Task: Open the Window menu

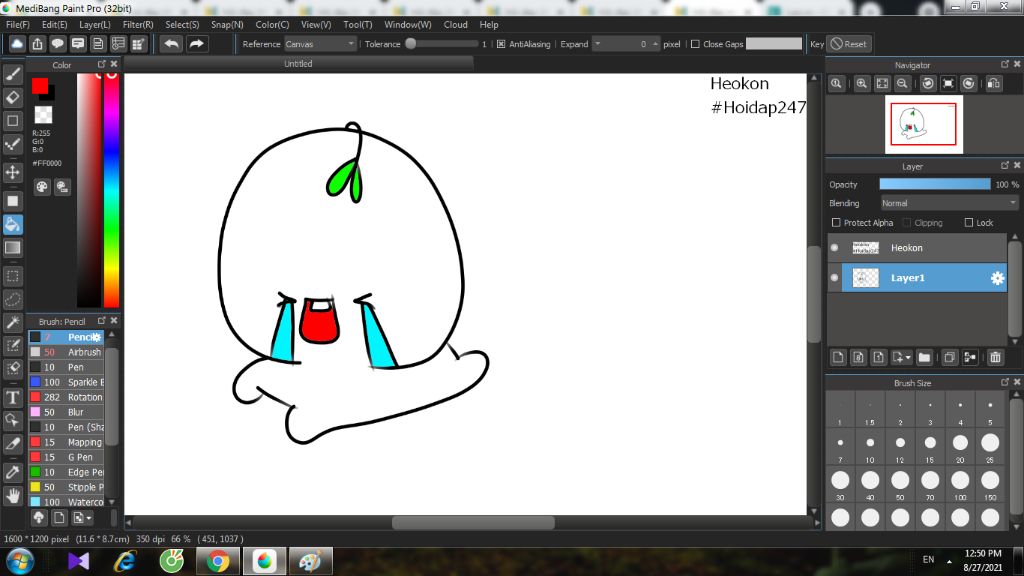Action: [408, 25]
